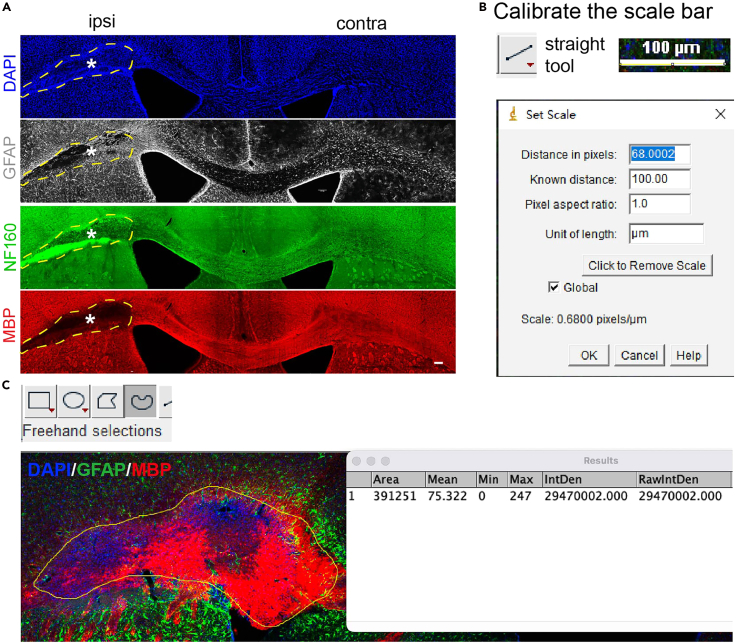Click the NF160 green channel image
Image resolution: width=736 pixels, height=644 pixels.
(x=238, y=247)
